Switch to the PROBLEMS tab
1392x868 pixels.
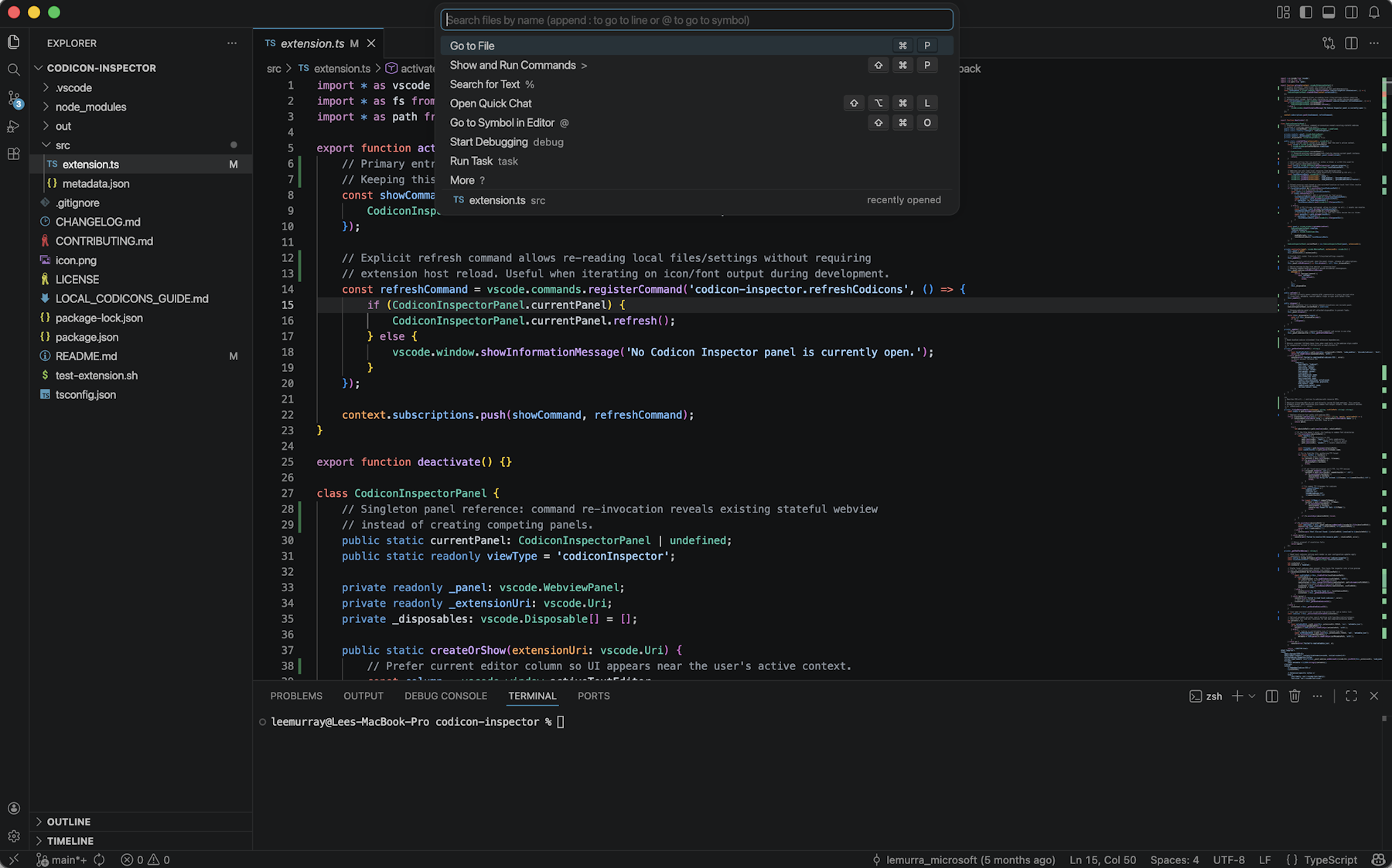(x=296, y=696)
